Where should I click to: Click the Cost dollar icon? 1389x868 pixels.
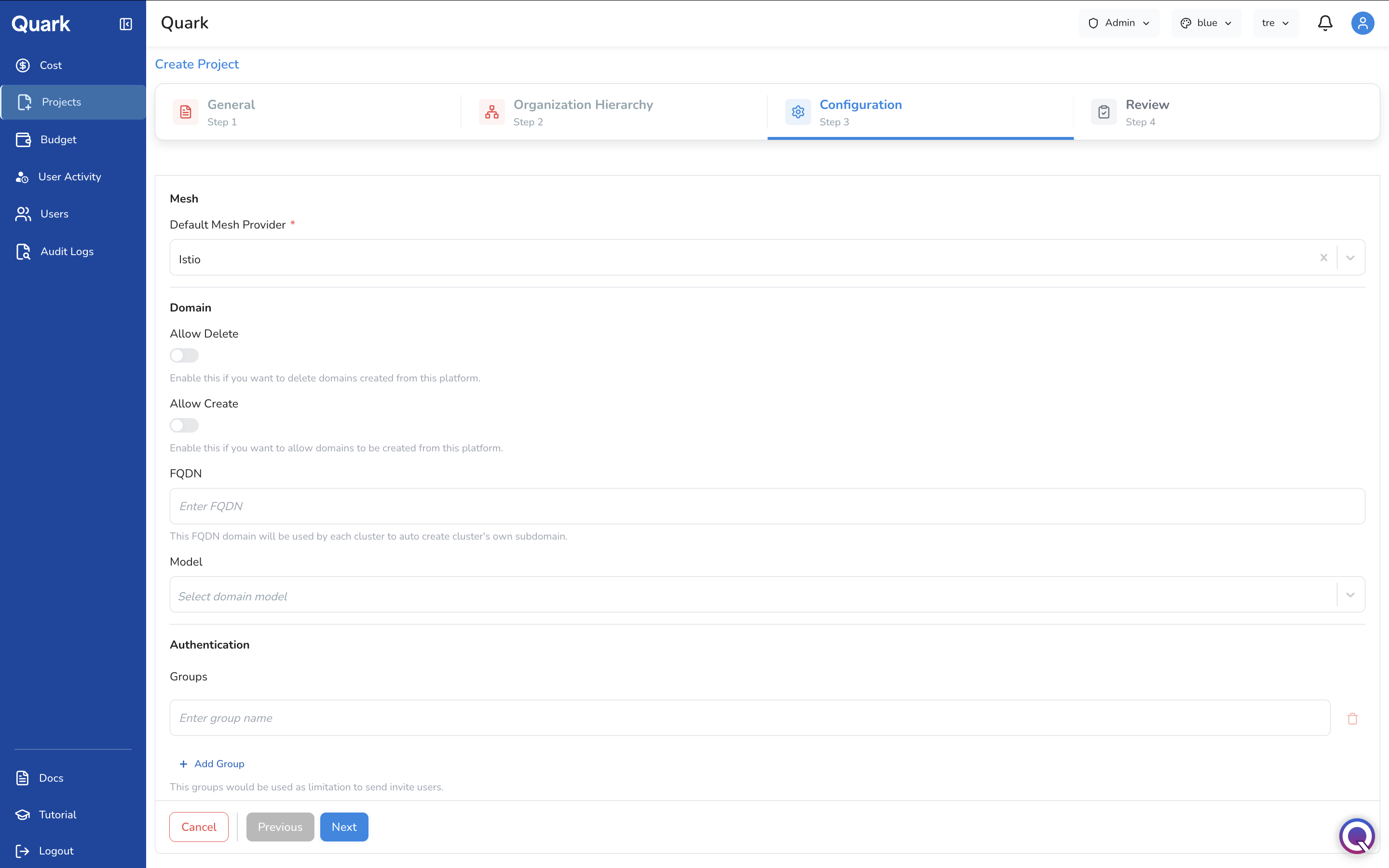pos(23,66)
